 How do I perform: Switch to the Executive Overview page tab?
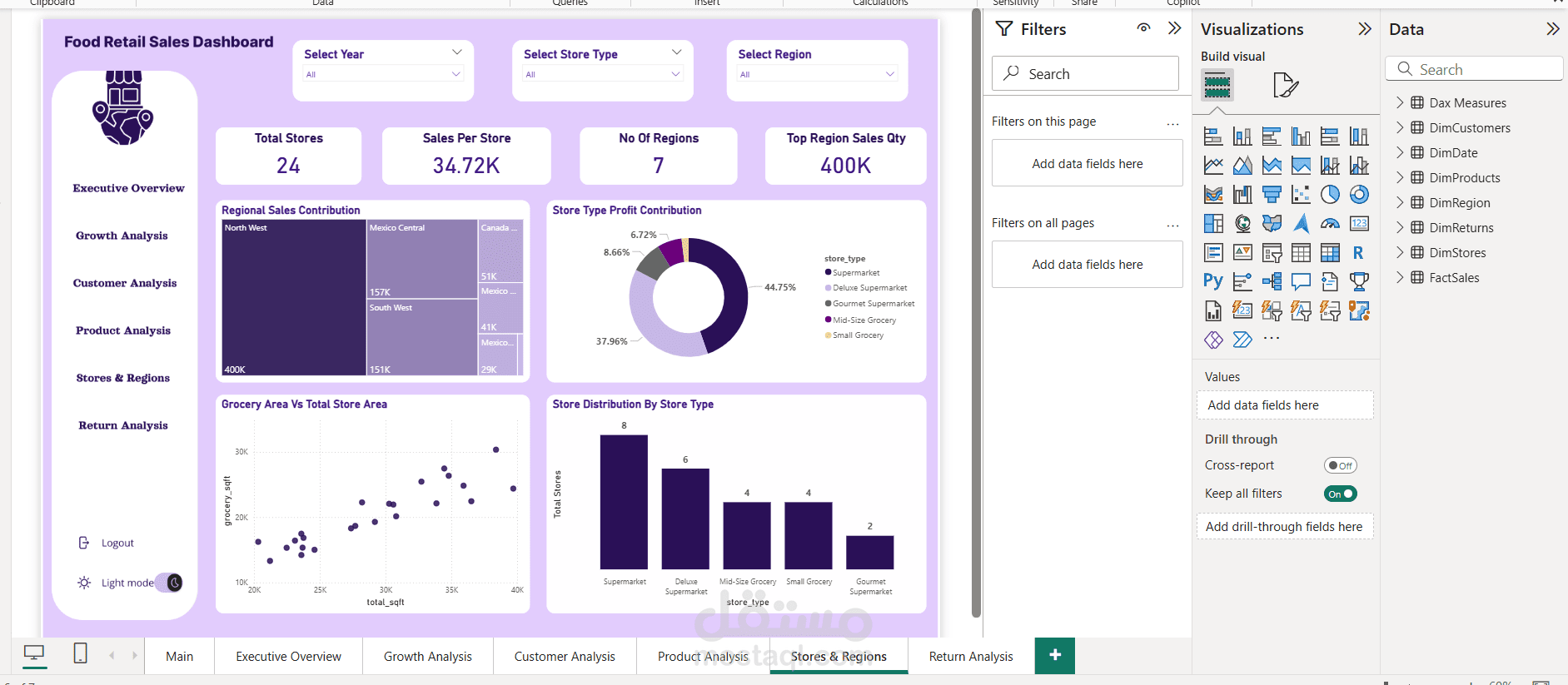pos(289,656)
